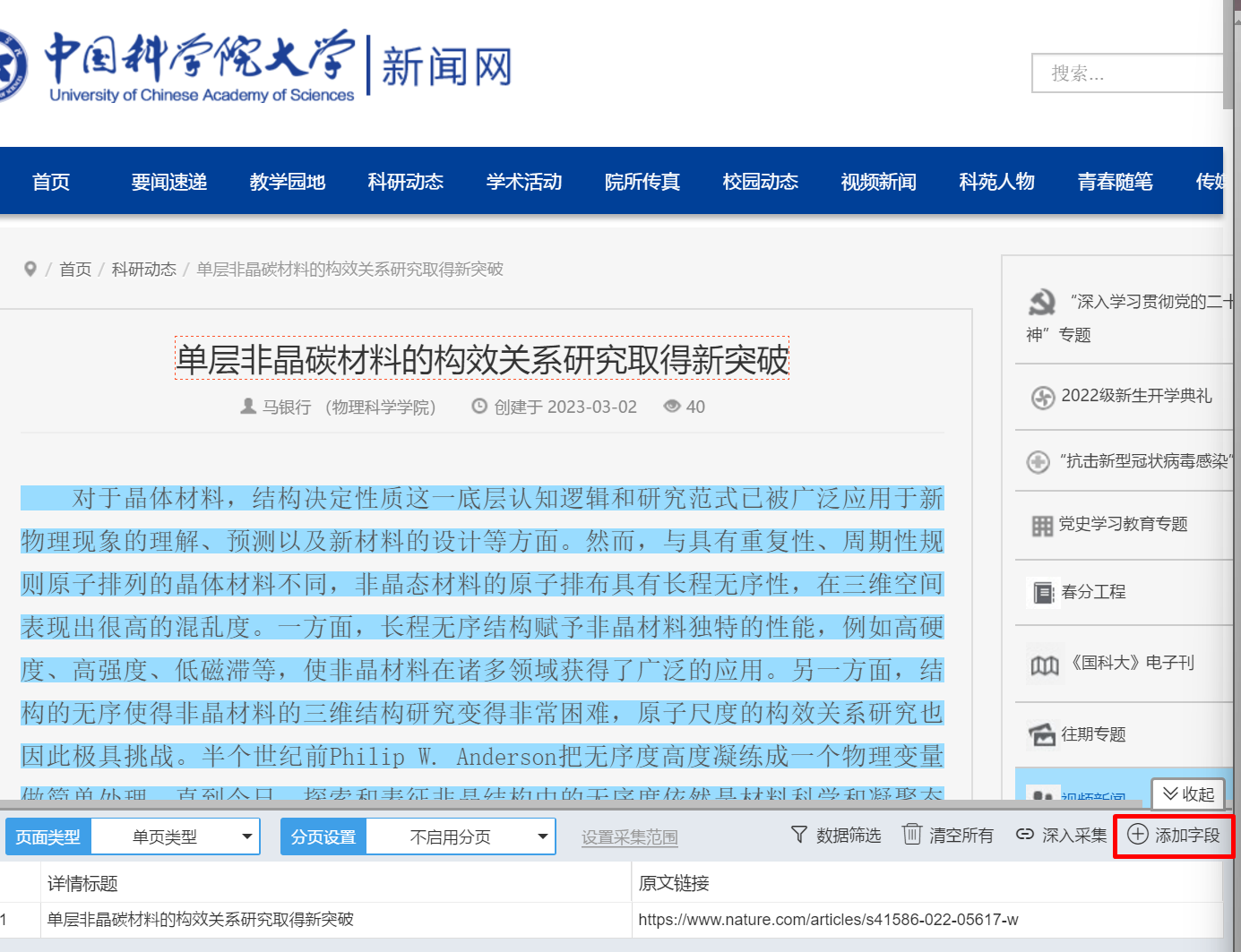Viewport: 1241px width, 952px height.
Task: Open the 页面类型 dropdown showing 单页类型
Action: point(176,836)
